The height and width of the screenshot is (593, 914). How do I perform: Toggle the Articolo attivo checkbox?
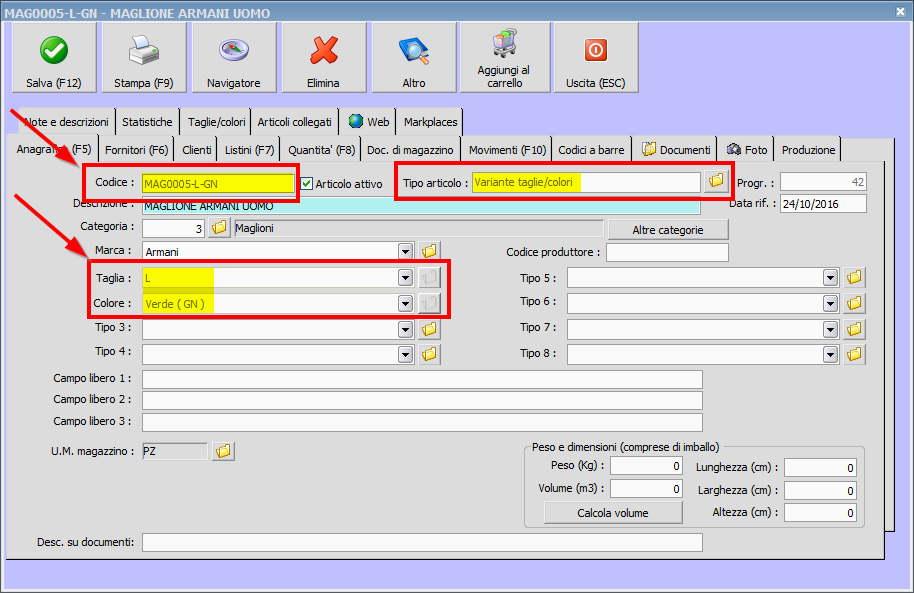tap(307, 184)
